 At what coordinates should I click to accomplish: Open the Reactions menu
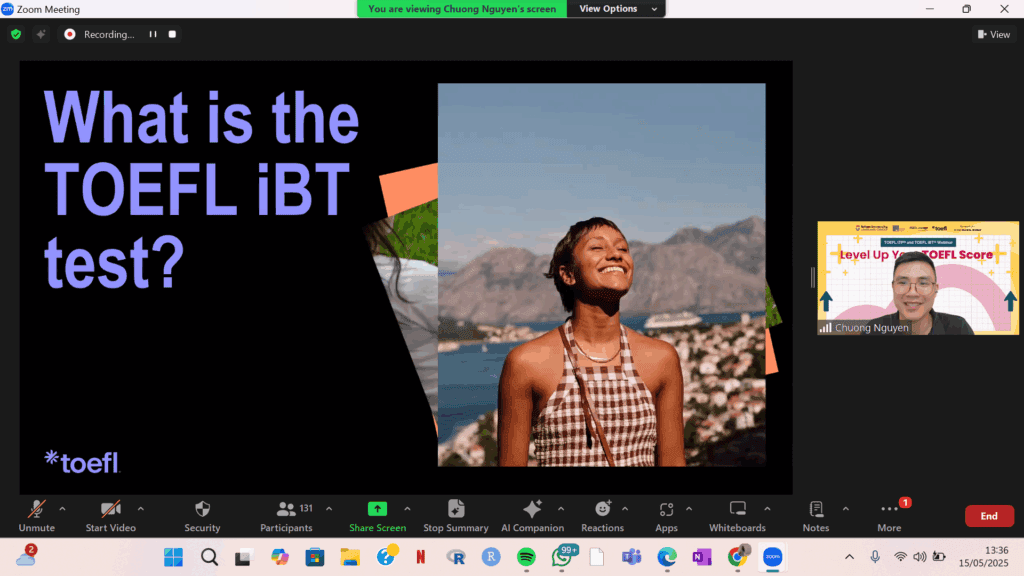pyautogui.click(x=602, y=514)
